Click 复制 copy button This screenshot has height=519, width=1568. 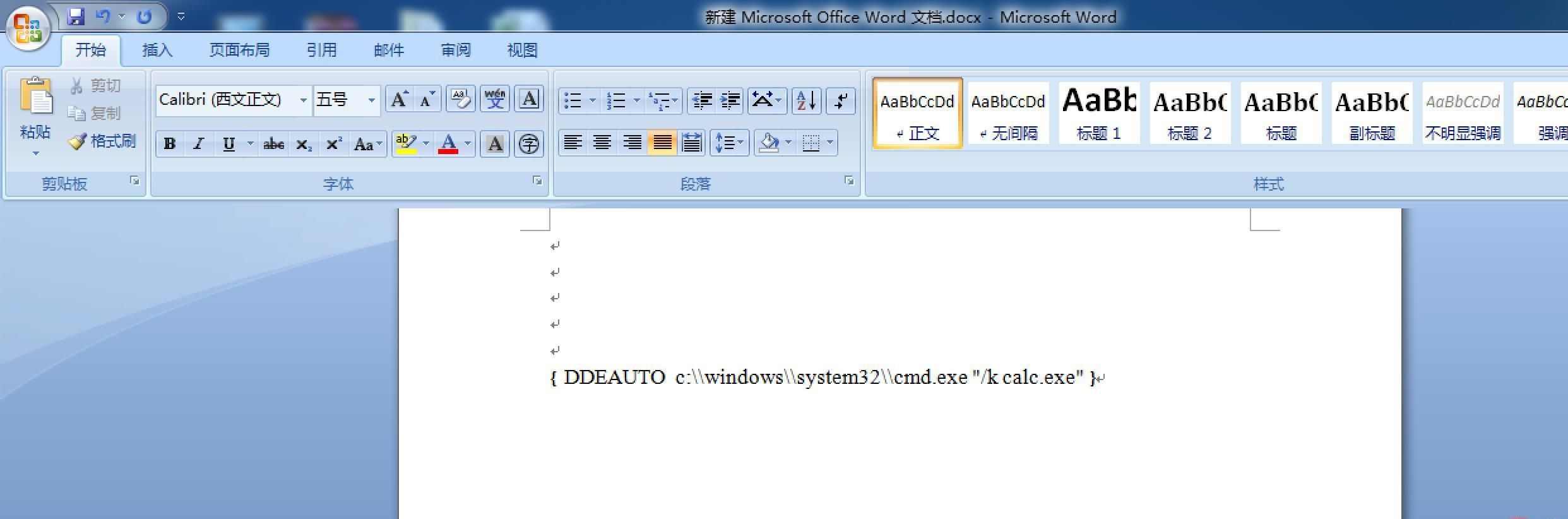coord(95,114)
